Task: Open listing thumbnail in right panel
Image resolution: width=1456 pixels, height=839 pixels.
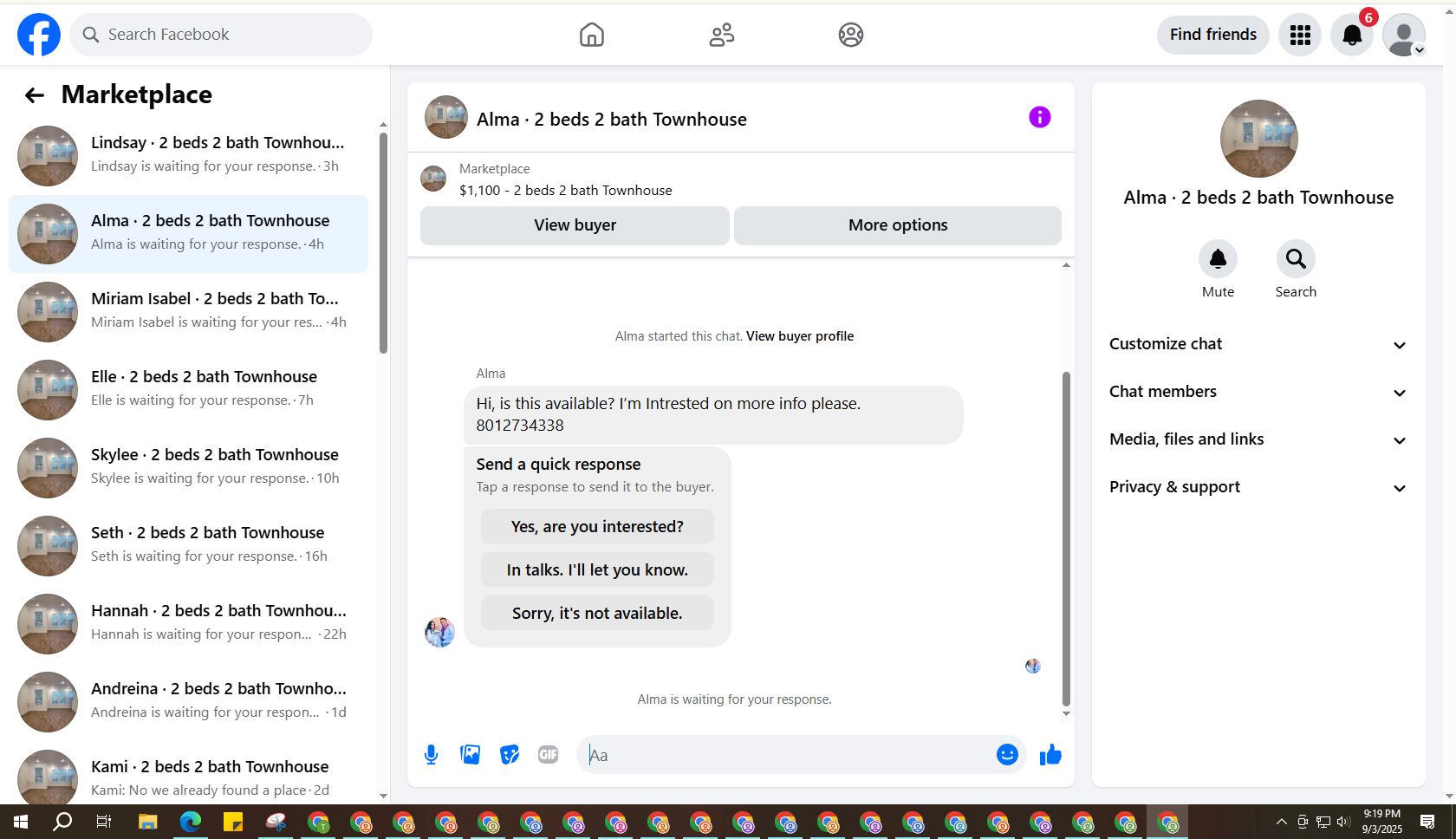Action: pyautogui.click(x=1258, y=139)
